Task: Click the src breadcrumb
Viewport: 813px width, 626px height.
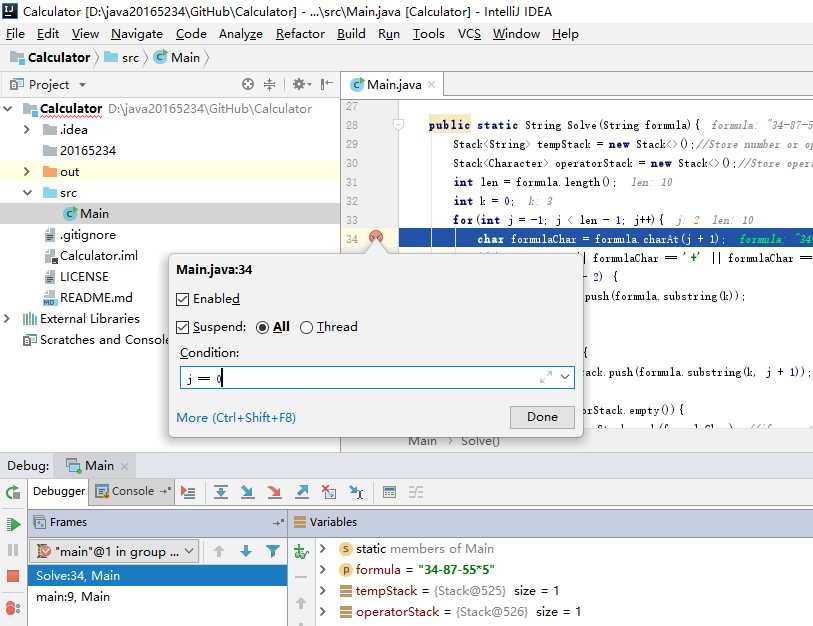Action: [121, 58]
